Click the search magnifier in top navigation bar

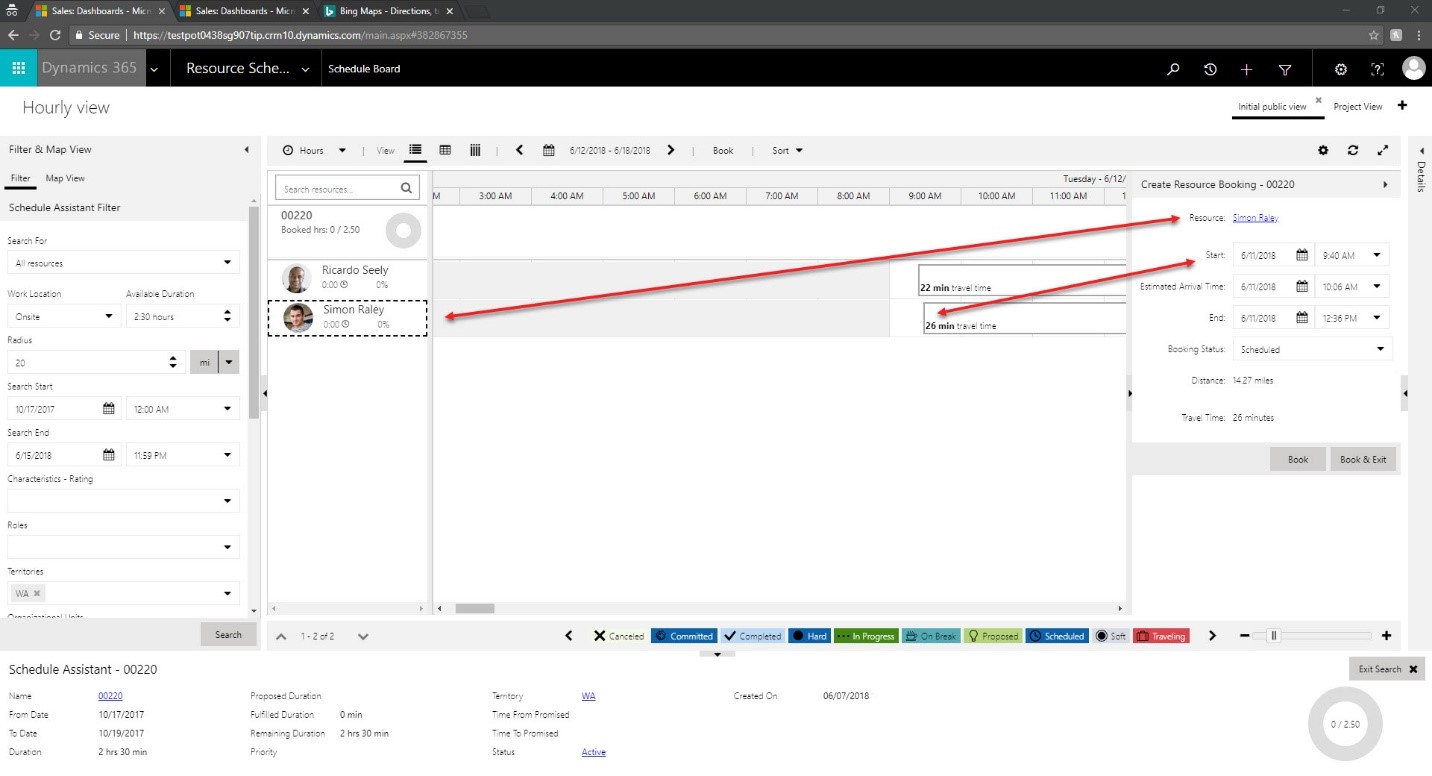point(1173,69)
